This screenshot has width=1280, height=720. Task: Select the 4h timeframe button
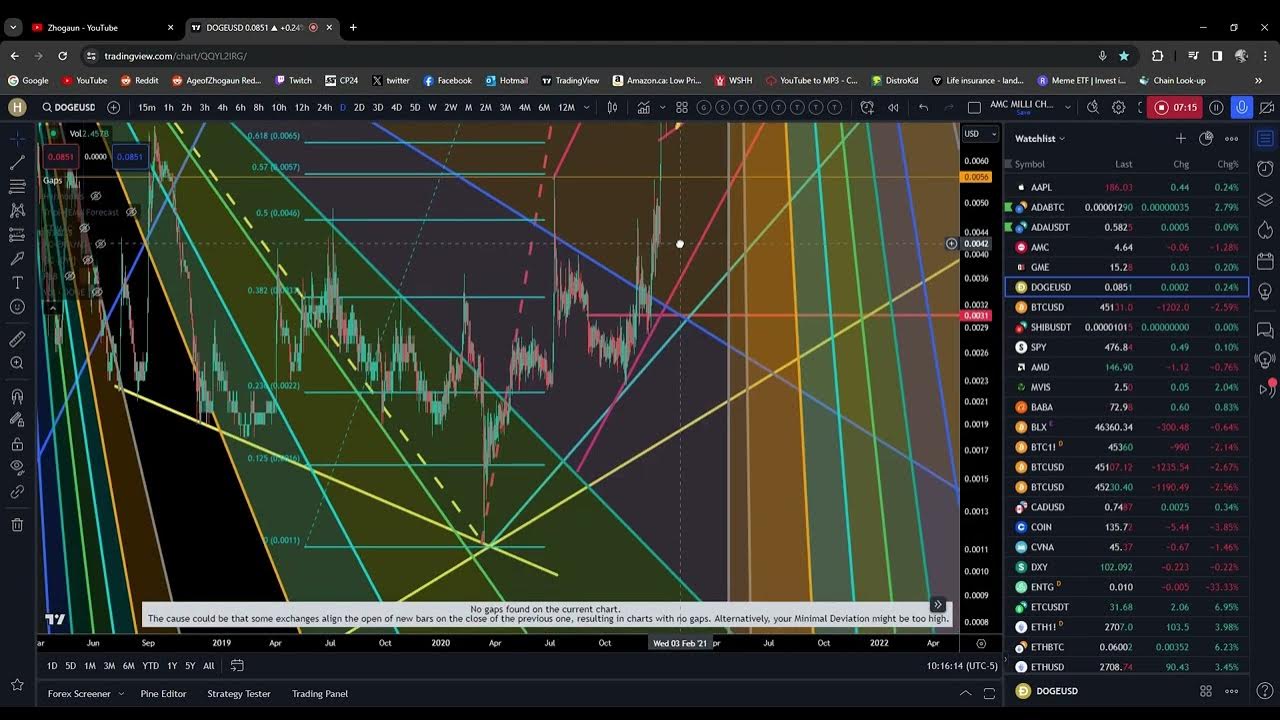pos(222,107)
